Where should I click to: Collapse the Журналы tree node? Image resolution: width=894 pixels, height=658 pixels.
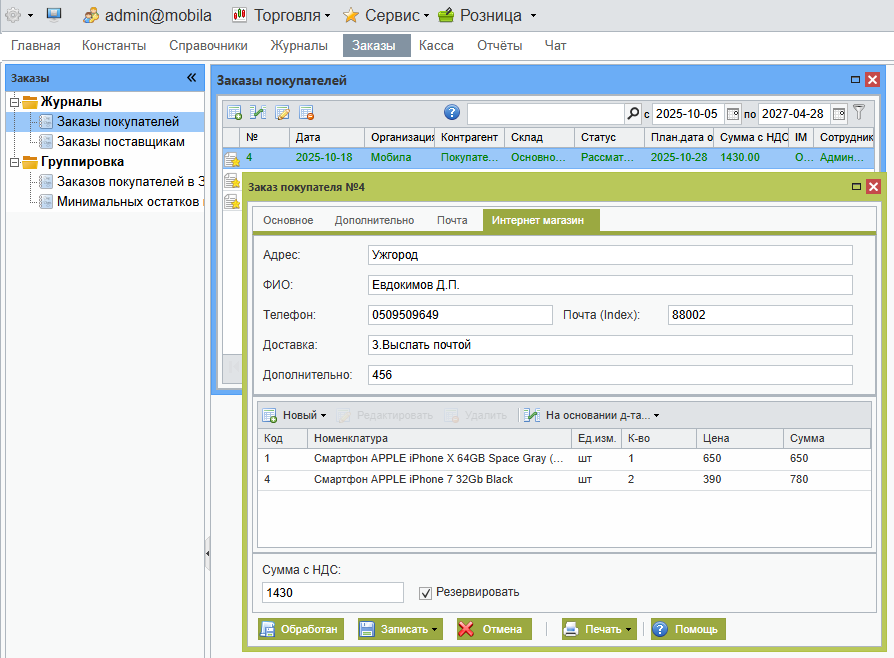tap(13, 102)
